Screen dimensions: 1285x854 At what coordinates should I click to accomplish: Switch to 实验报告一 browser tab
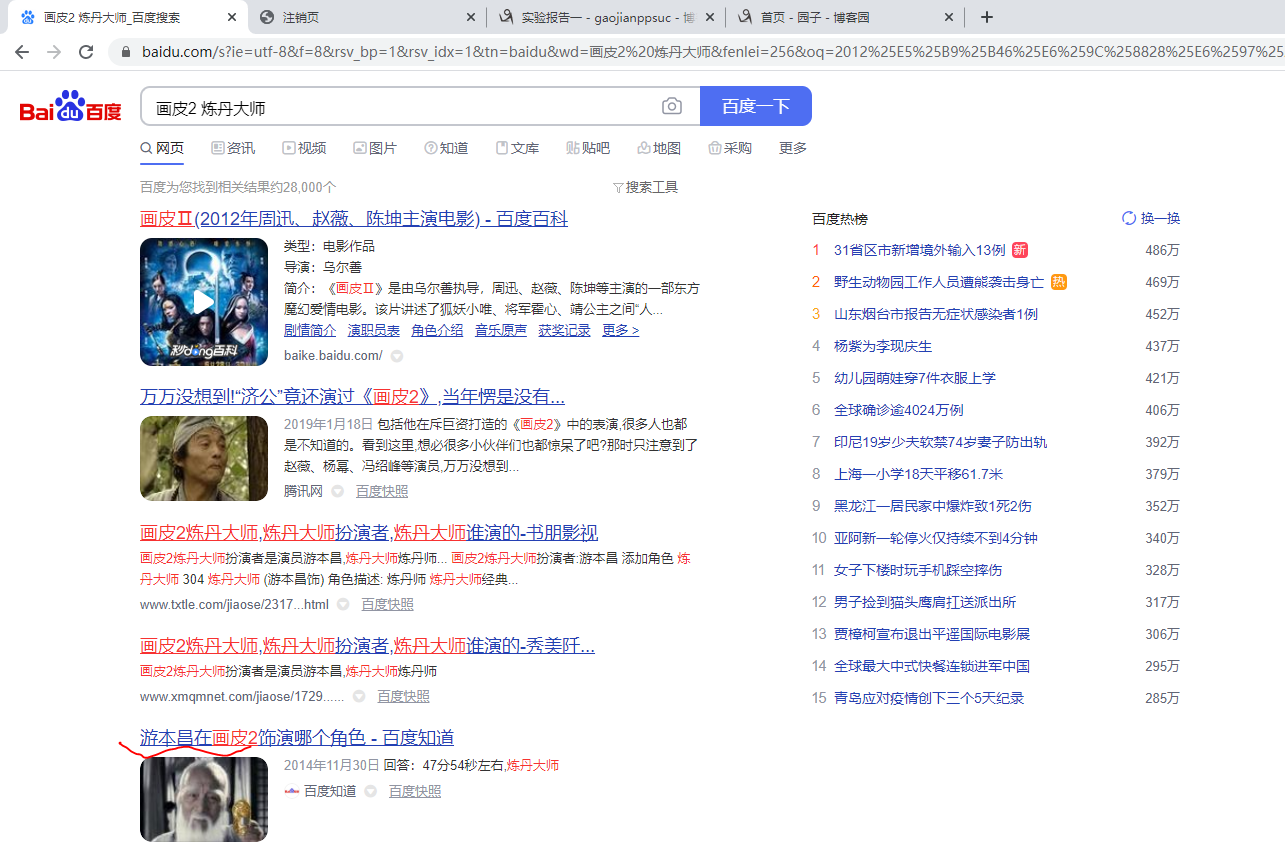pos(606,17)
